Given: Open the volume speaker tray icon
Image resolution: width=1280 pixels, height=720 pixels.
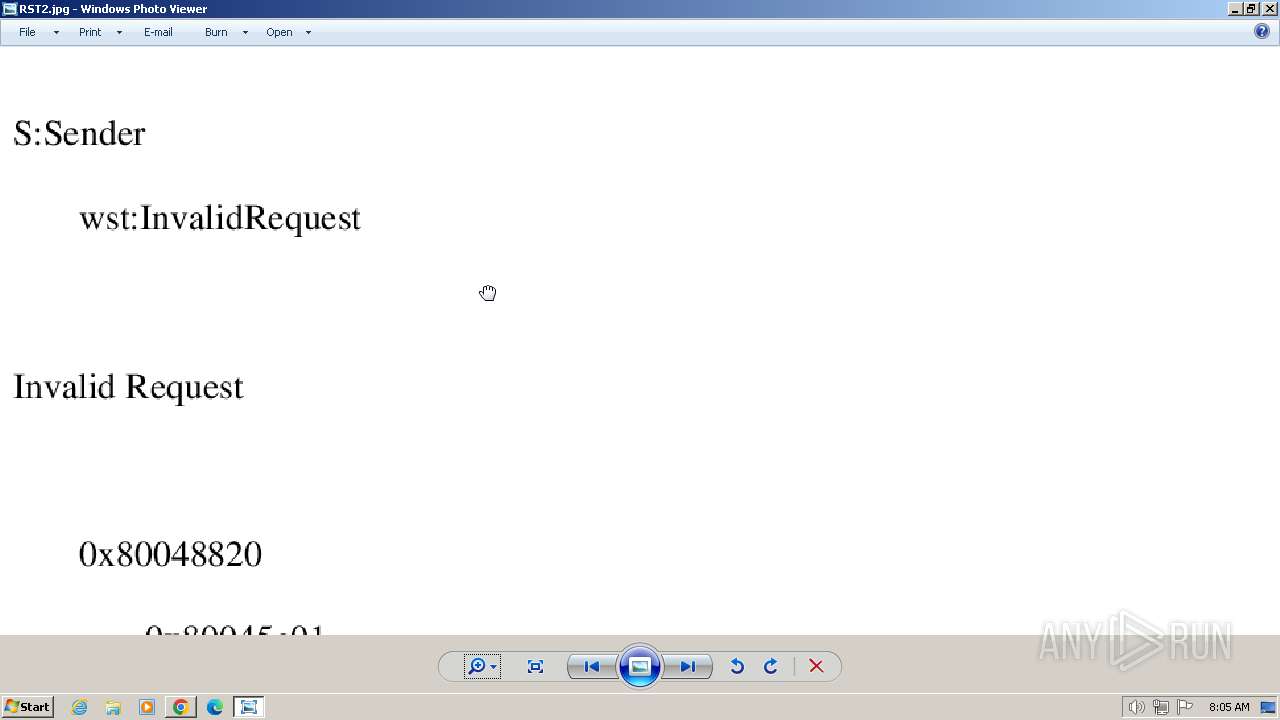Looking at the screenshot, I should 1136,707.
